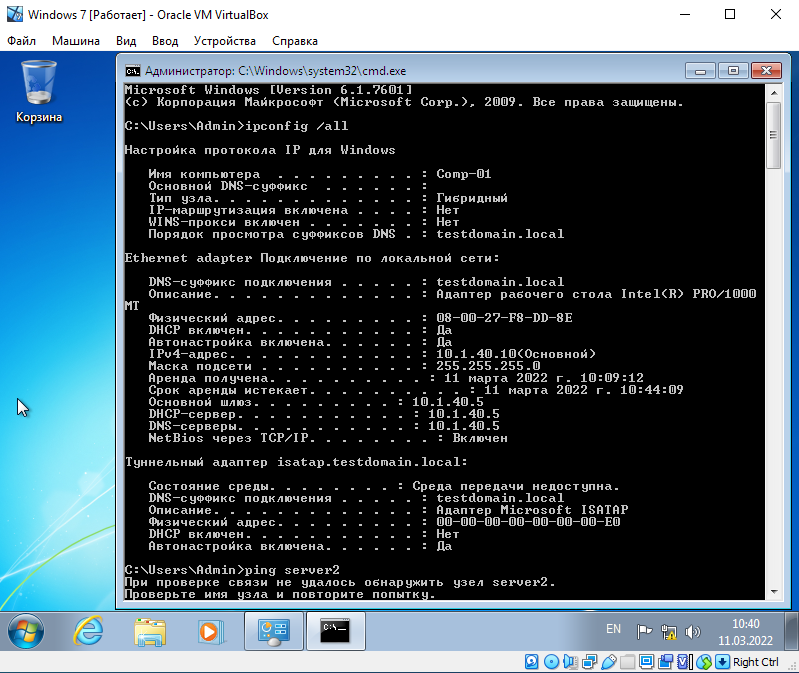Click cmd window scrollbar up arrow
Screen dimensions: 799x673
773,92
